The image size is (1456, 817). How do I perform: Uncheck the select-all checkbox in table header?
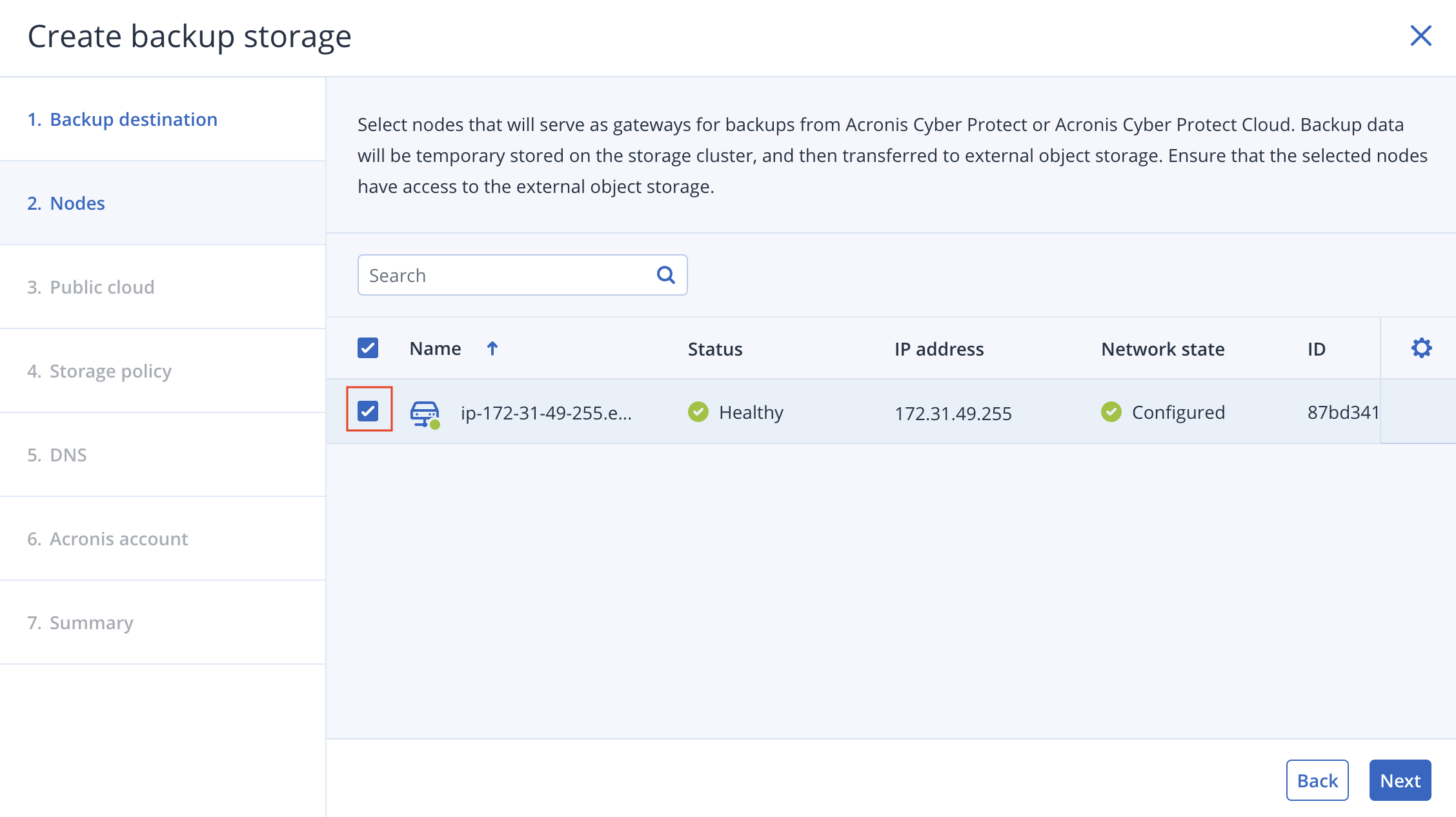click(x=367, y=347)
